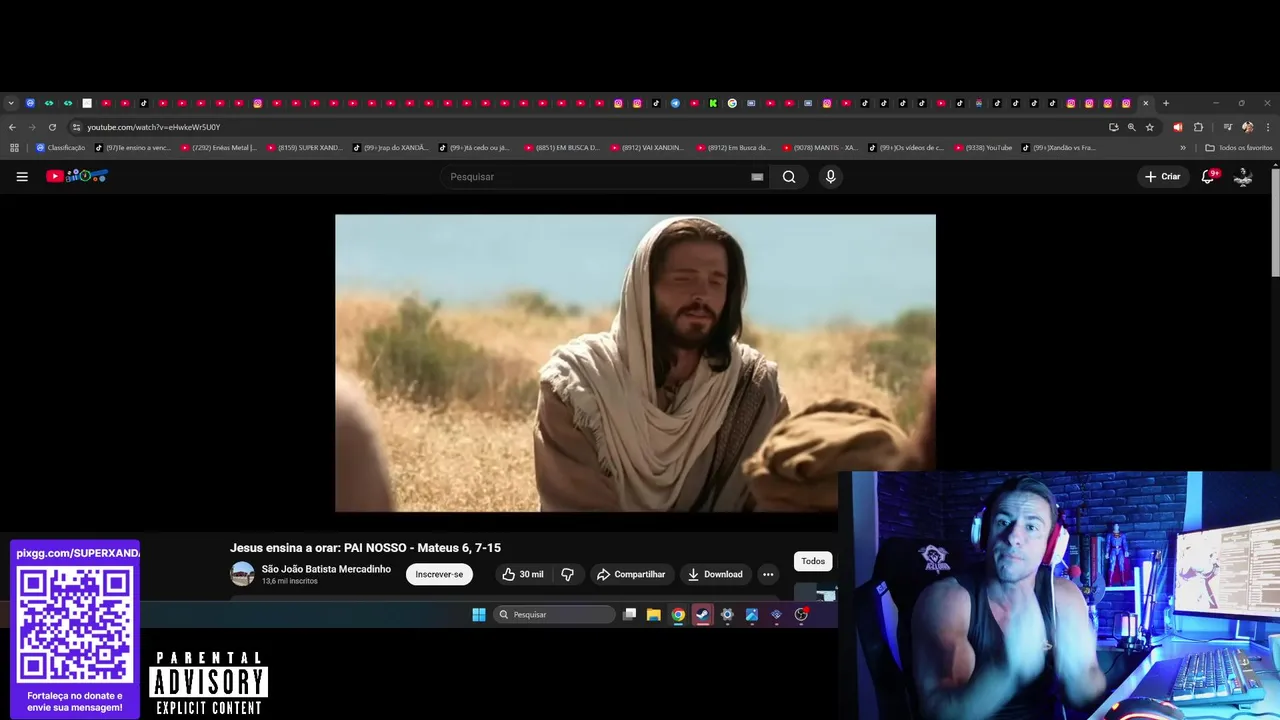Click the red speaker extension icon

click(1177, 127)
